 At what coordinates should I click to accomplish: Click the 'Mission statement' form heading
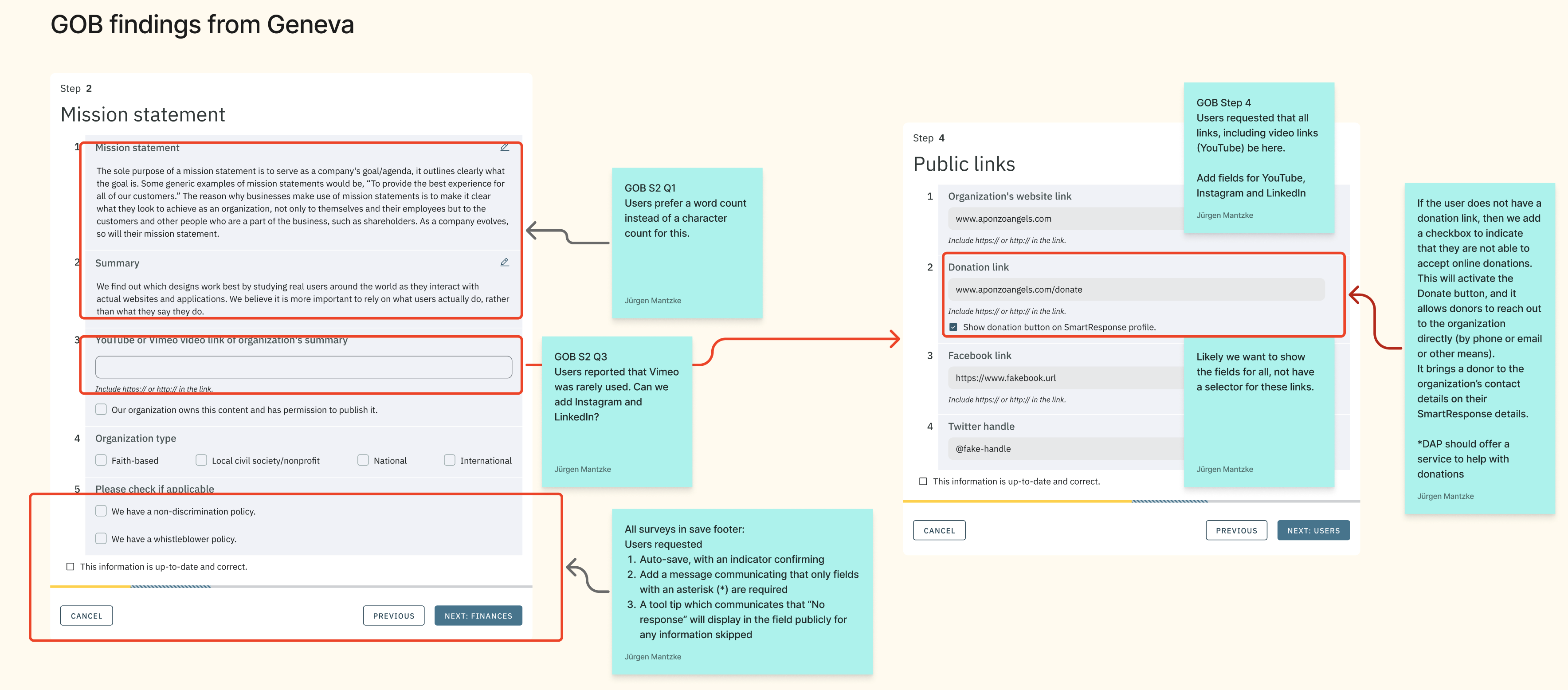point(143,114)
